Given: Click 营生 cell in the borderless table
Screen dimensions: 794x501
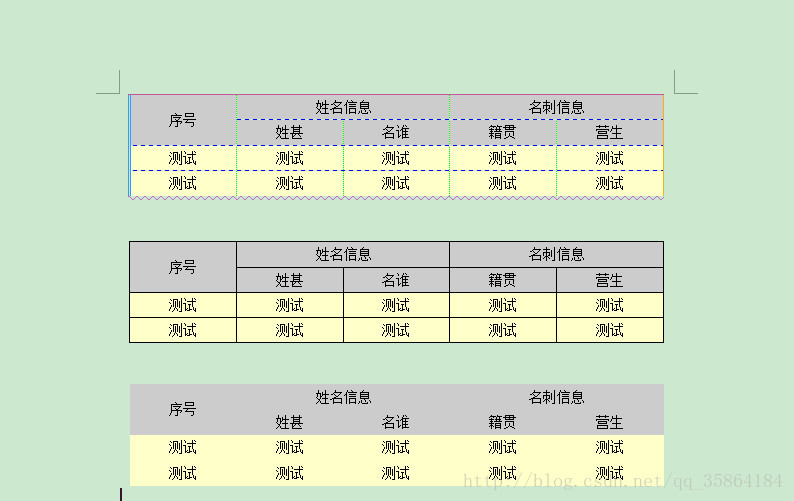Looking at the screenshot, I should click(x=610, y=422).
